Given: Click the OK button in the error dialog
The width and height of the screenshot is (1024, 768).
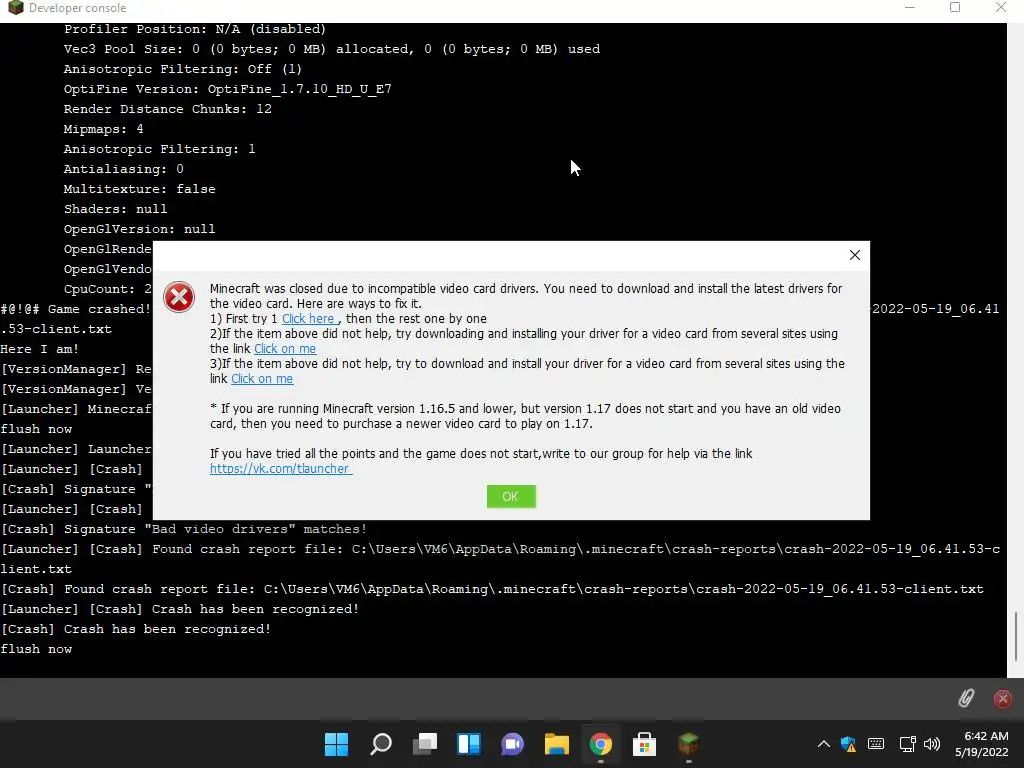Looking at the screenshot, I should (x=511, y=496).
